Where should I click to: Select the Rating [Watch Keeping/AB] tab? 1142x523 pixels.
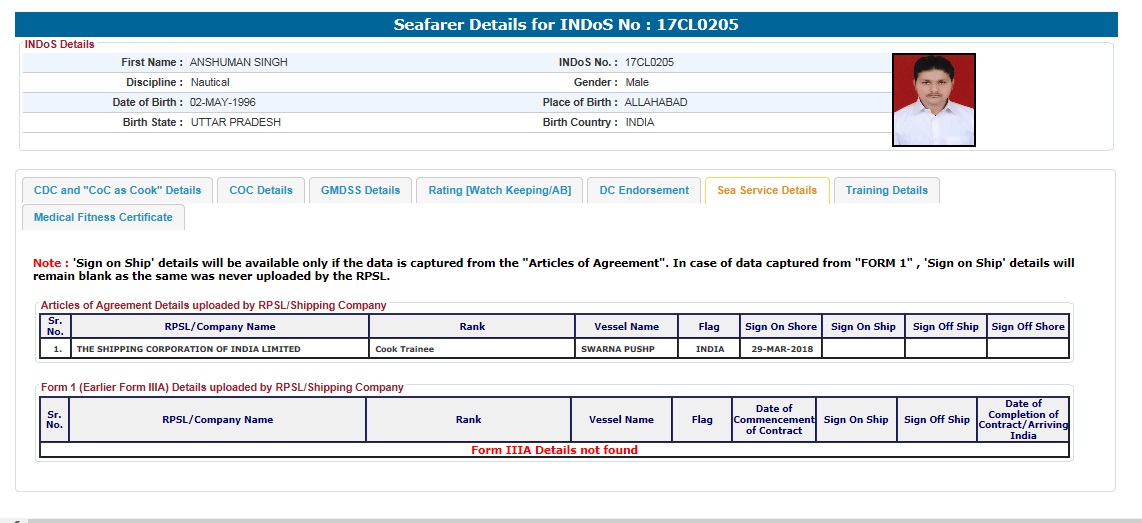499,190
